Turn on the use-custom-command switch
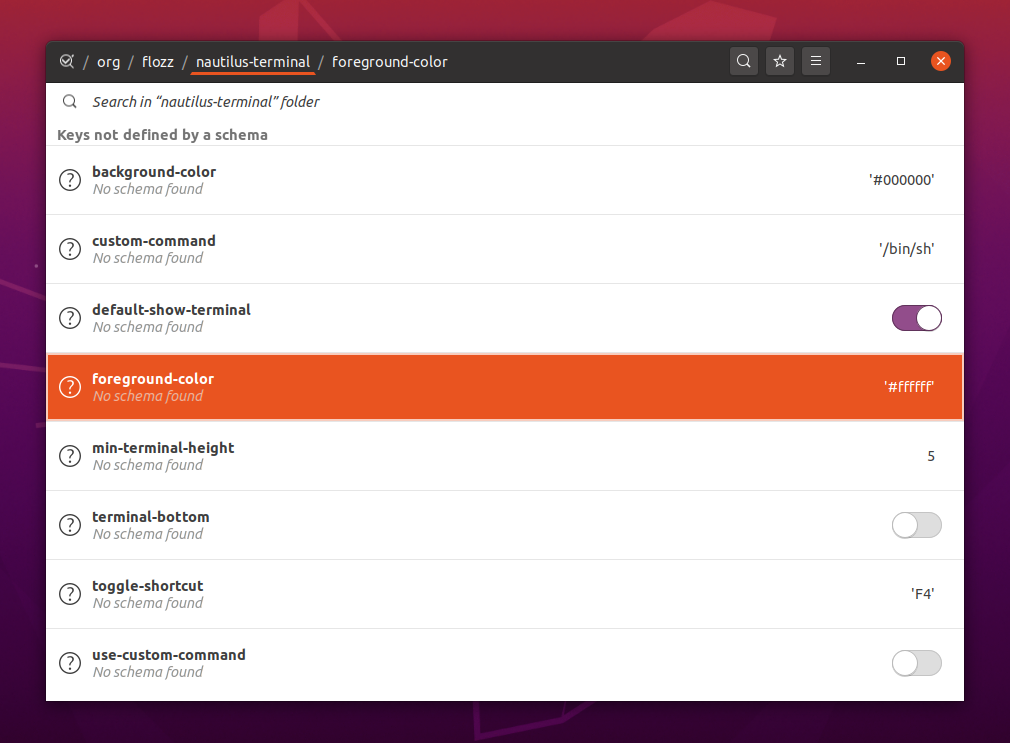 point(916,663)
